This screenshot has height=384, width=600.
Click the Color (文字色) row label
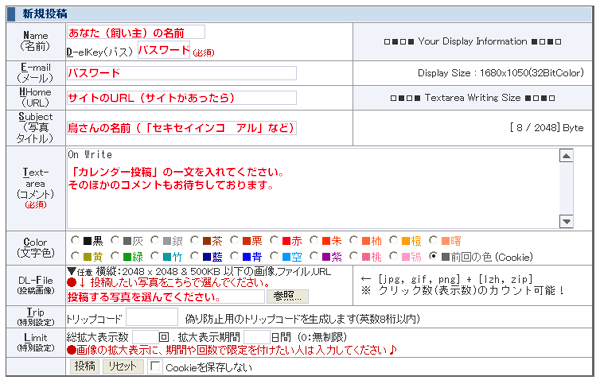click(35, 247)
